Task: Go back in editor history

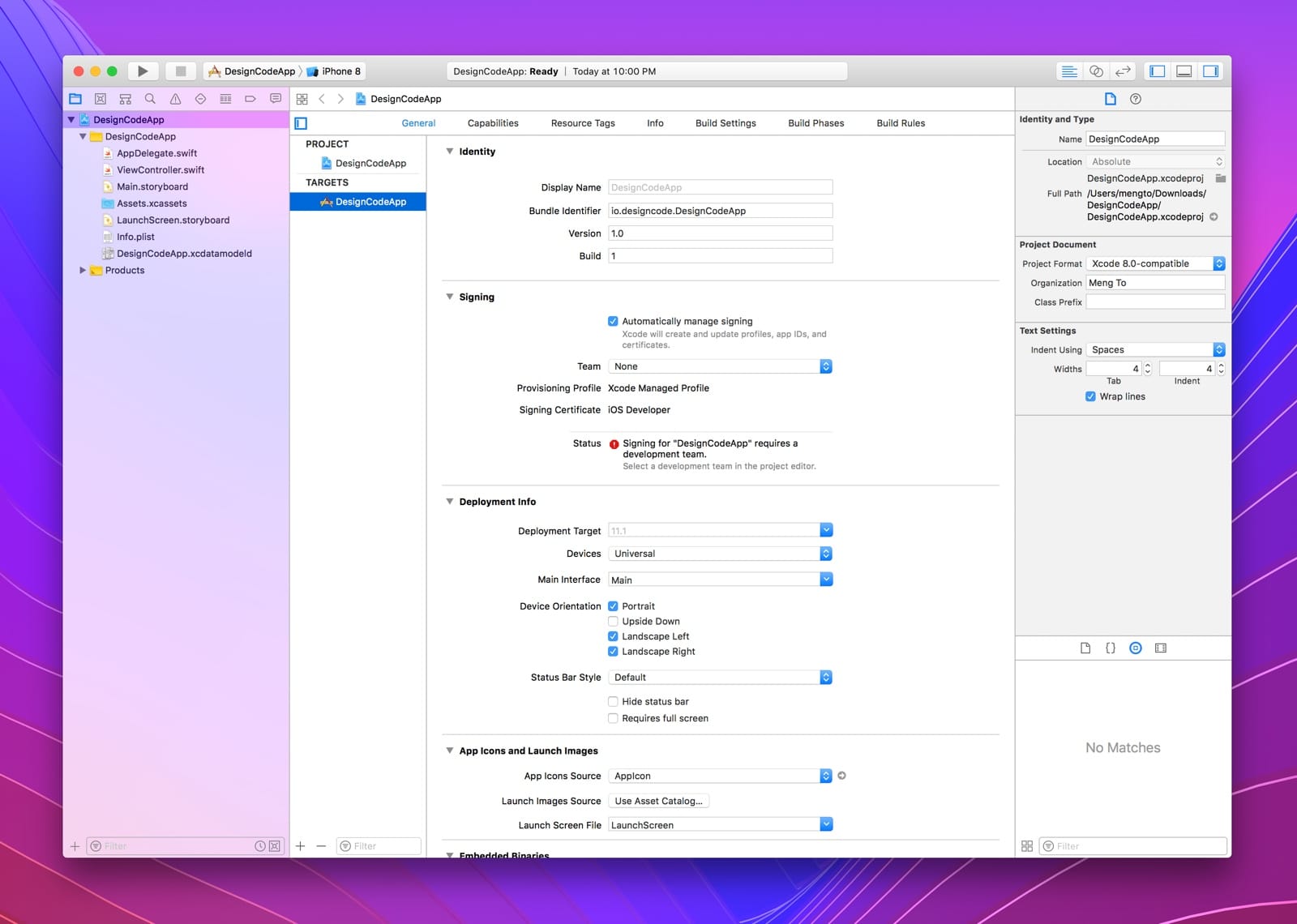Action: pyautogui.click(x=322, y=99)
